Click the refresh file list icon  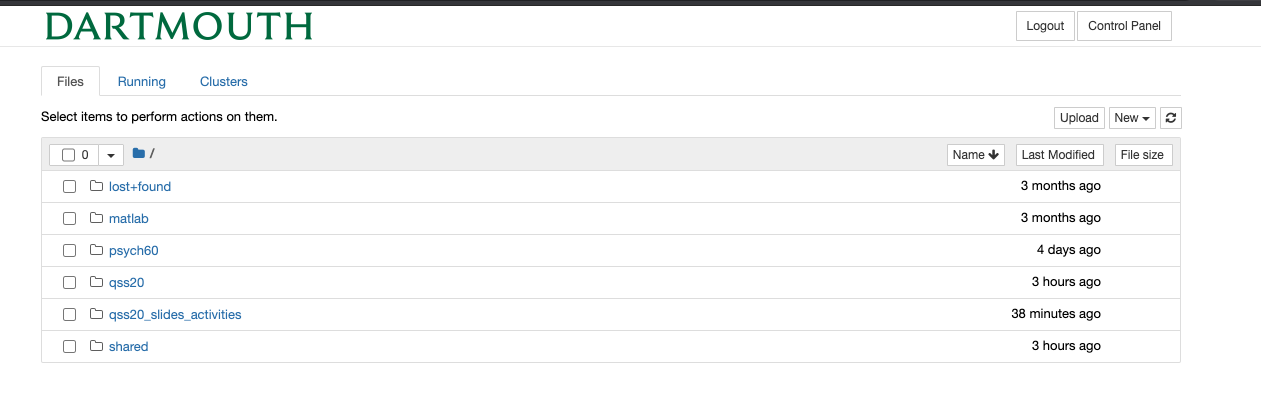(1172, 118)
